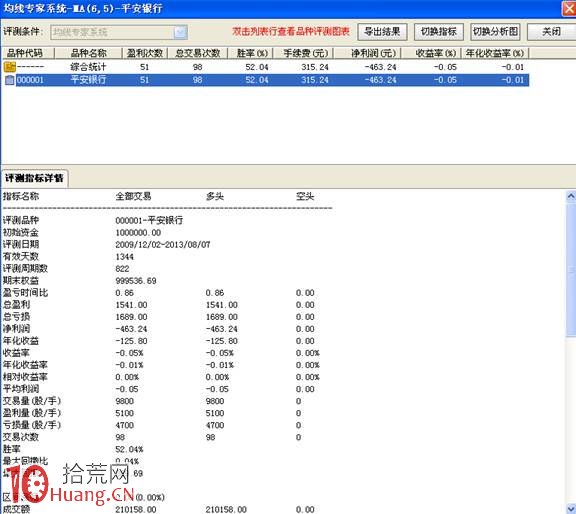
Task: Click the 收益率(%) column header
Action: tap(431, 53)
